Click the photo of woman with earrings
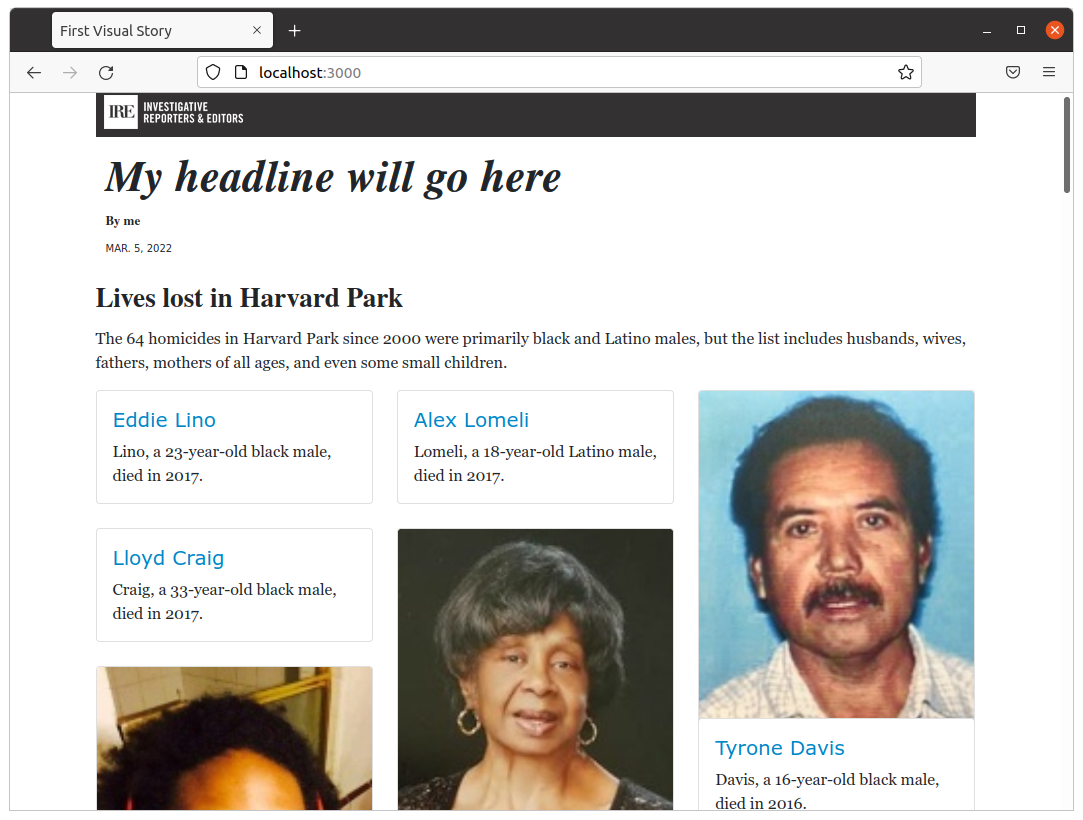Viewport: 1083px width, 820px height. tap(535, 668)
